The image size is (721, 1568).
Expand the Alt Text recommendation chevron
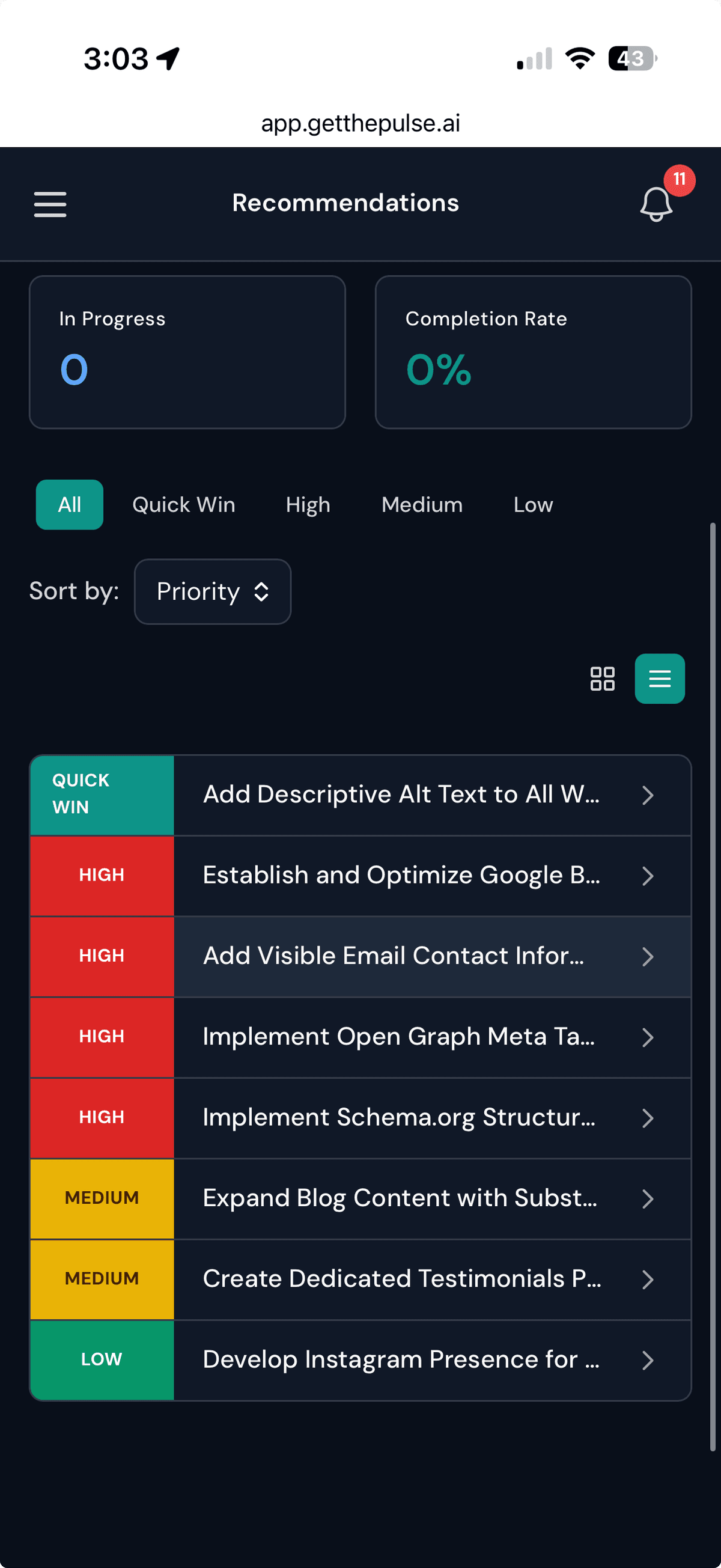tap(647, 795)
